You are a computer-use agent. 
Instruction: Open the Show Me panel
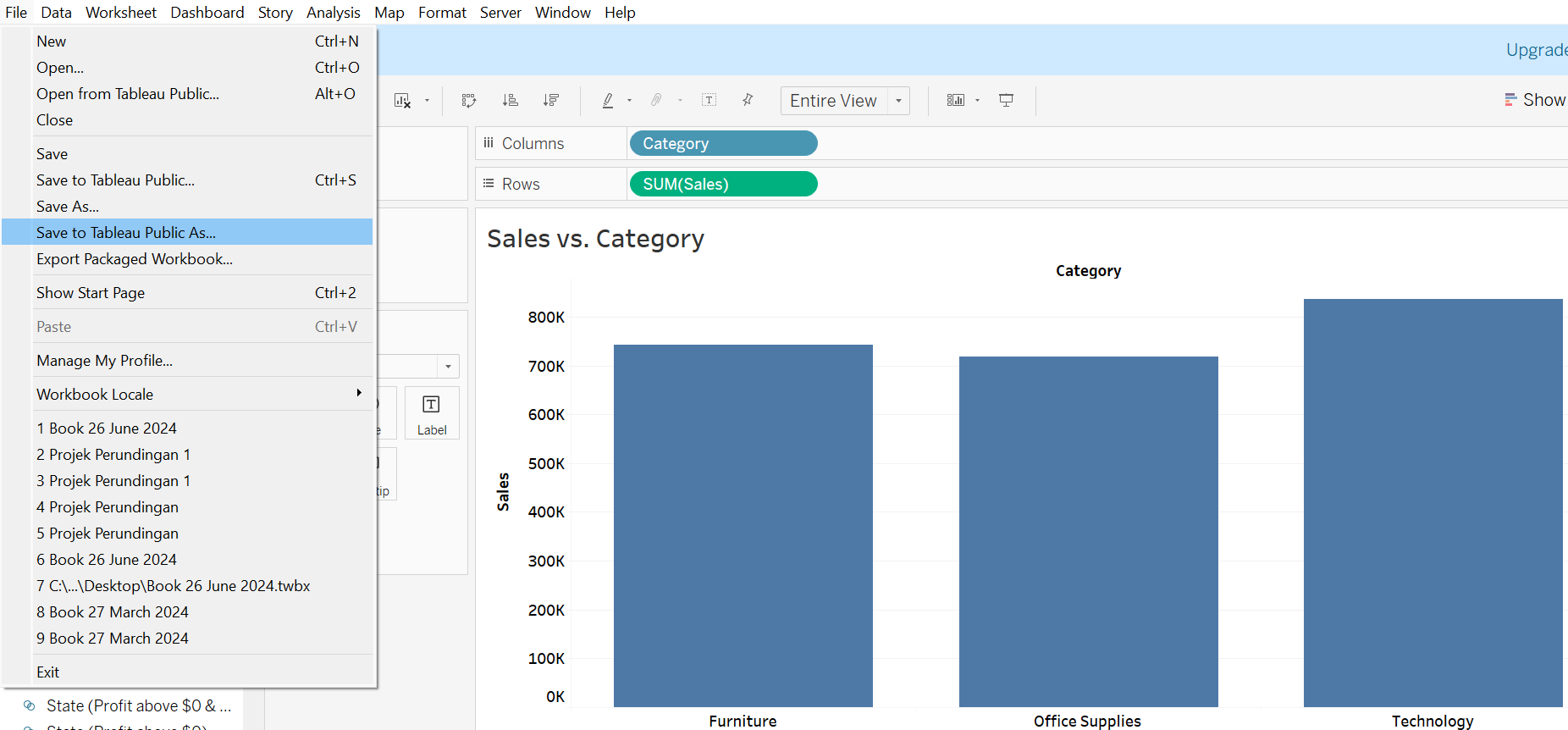click(1535, 100)
